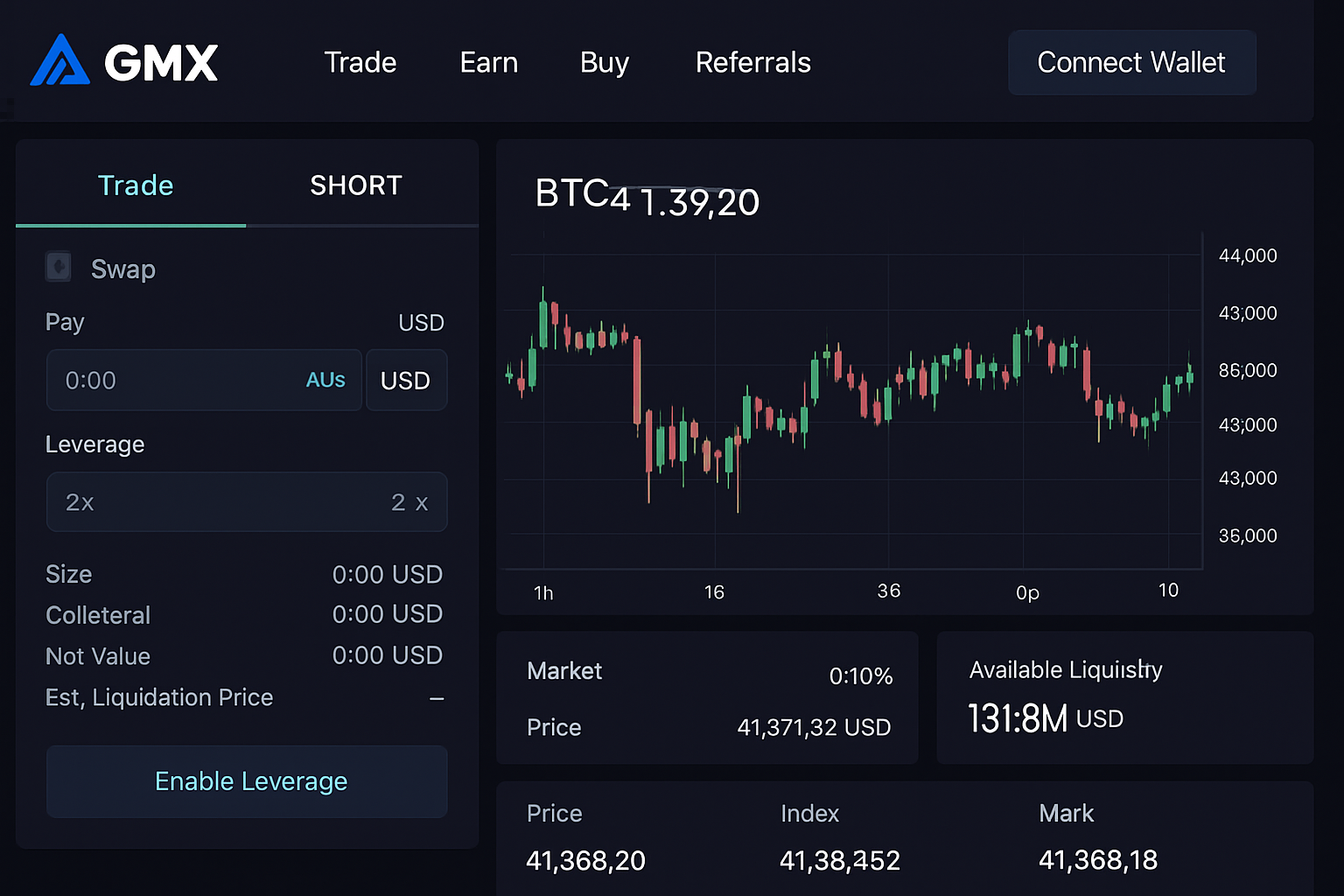Adjust the 2x leverage slider
This screenshot has height=896, width=1344.
[247, 502]
